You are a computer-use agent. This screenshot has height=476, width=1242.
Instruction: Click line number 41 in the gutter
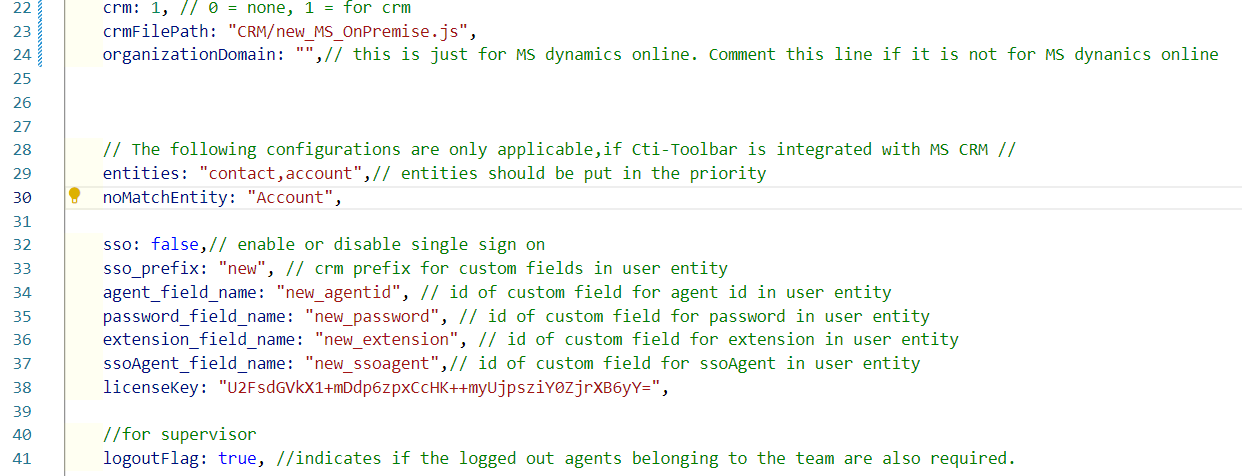click(22, 458)
